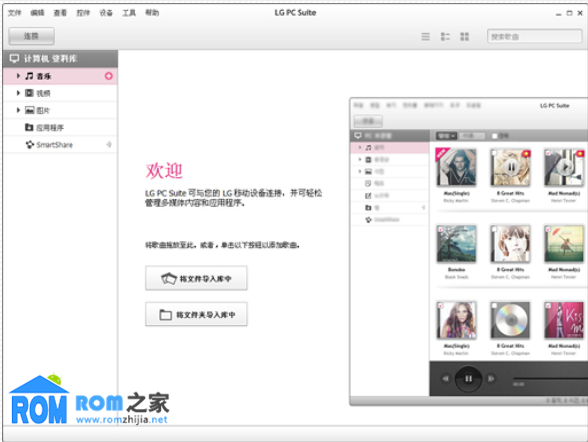Open the 查看 menu
Screen dimensions: 588x442
tap(60, 13)
